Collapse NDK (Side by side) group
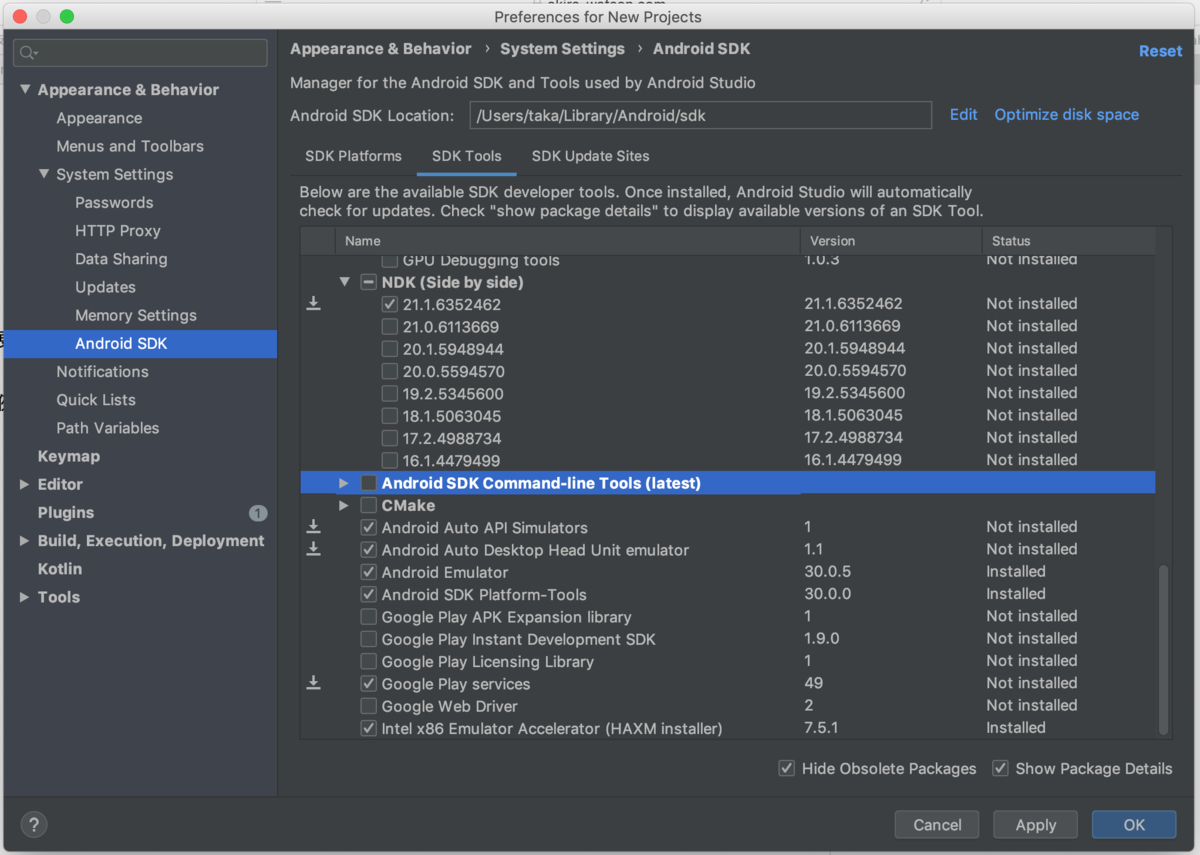1200x855 pixels. 344,282
